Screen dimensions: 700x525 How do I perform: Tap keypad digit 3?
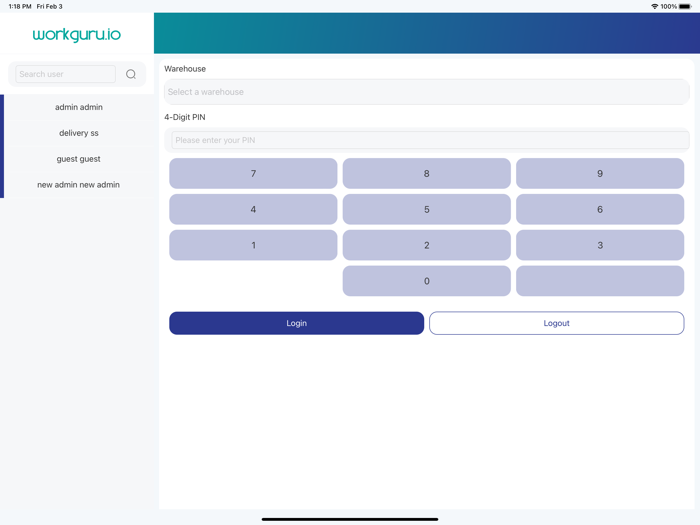pos(600,245)
